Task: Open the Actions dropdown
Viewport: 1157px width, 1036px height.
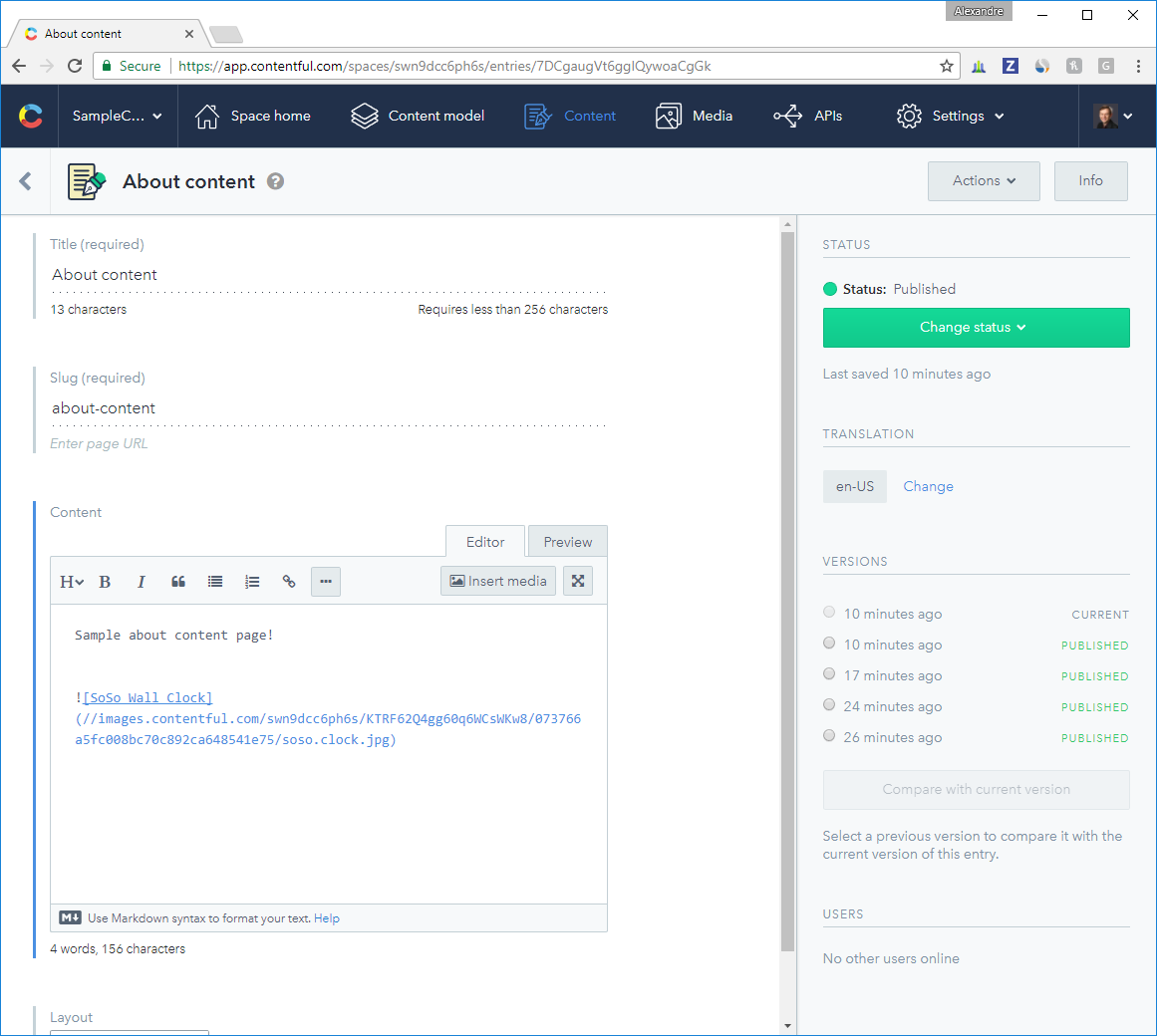Action: tap(983, 180)
